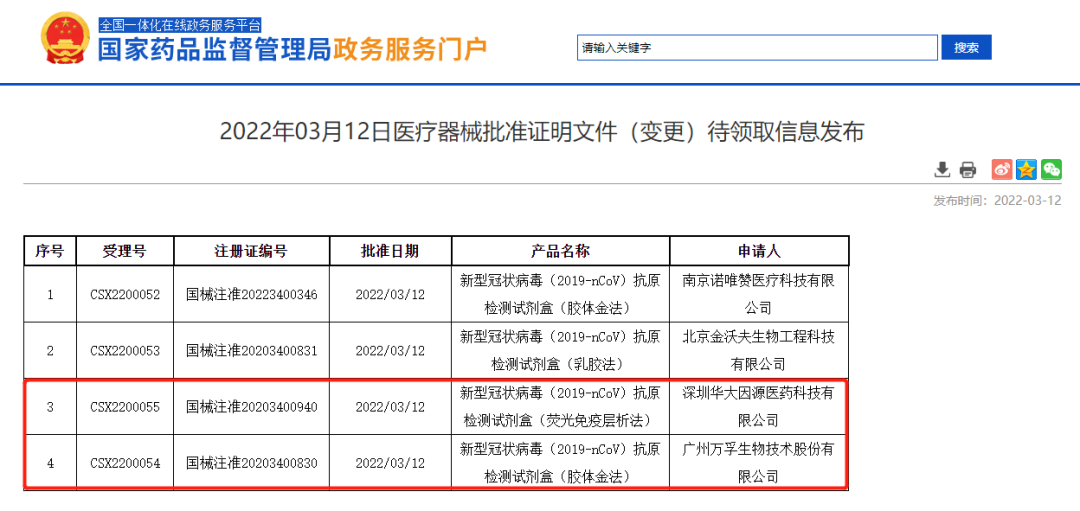The height and width of the screenshot is (511, 1080).
Task: Click applicant 南京诺唯赞医疗科技有限公司
Action: (758, 294)
